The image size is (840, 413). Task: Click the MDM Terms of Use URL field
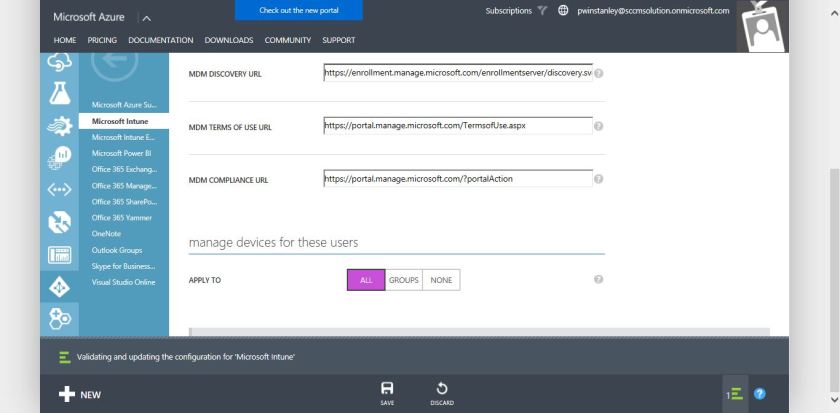(458, 126)
